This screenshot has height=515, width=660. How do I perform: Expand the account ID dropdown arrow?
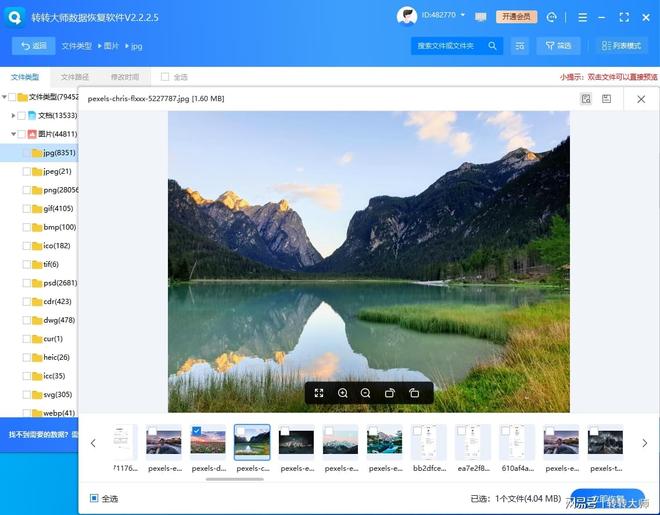tap(463, 15)
